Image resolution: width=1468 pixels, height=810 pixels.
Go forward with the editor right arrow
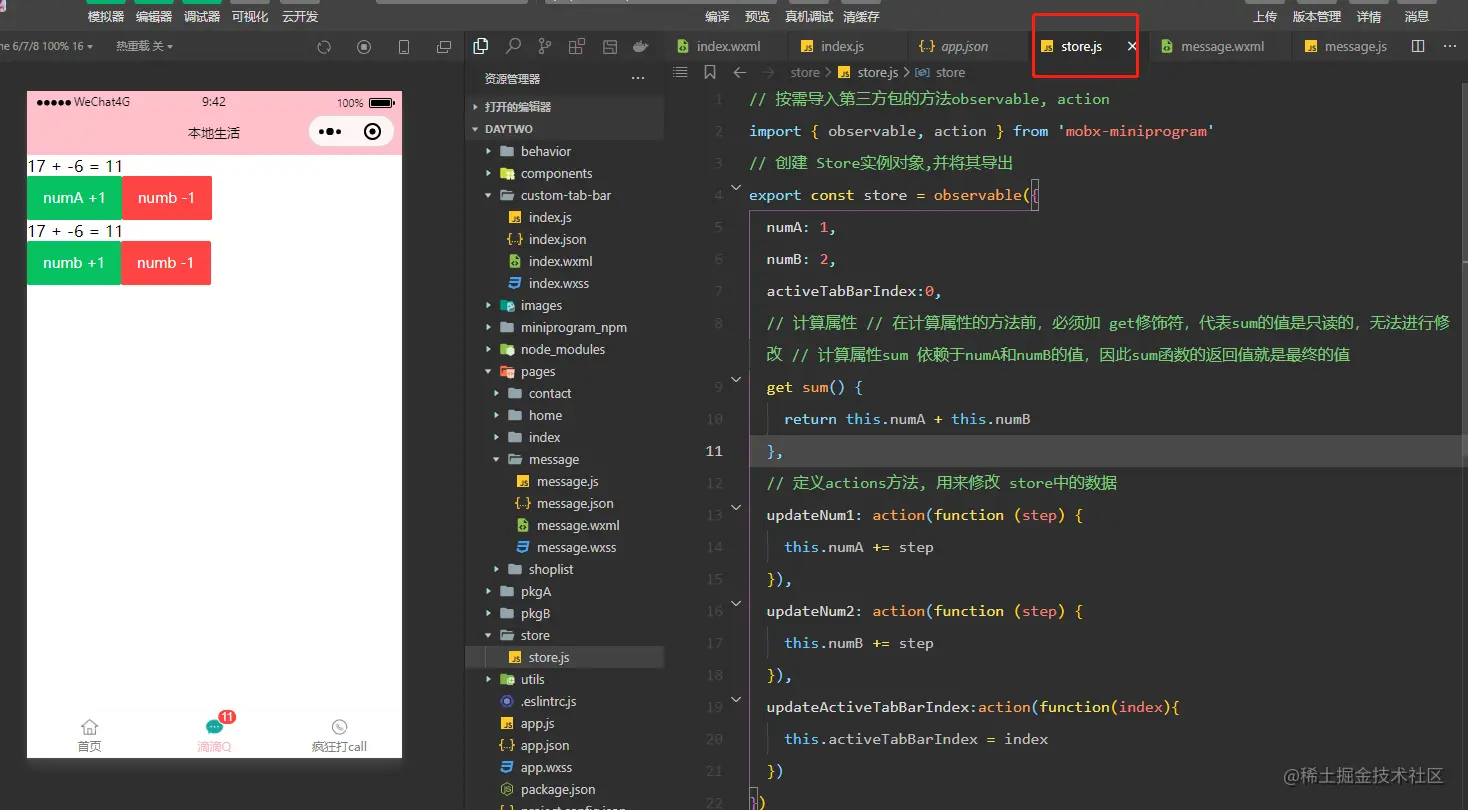[768, 72]
